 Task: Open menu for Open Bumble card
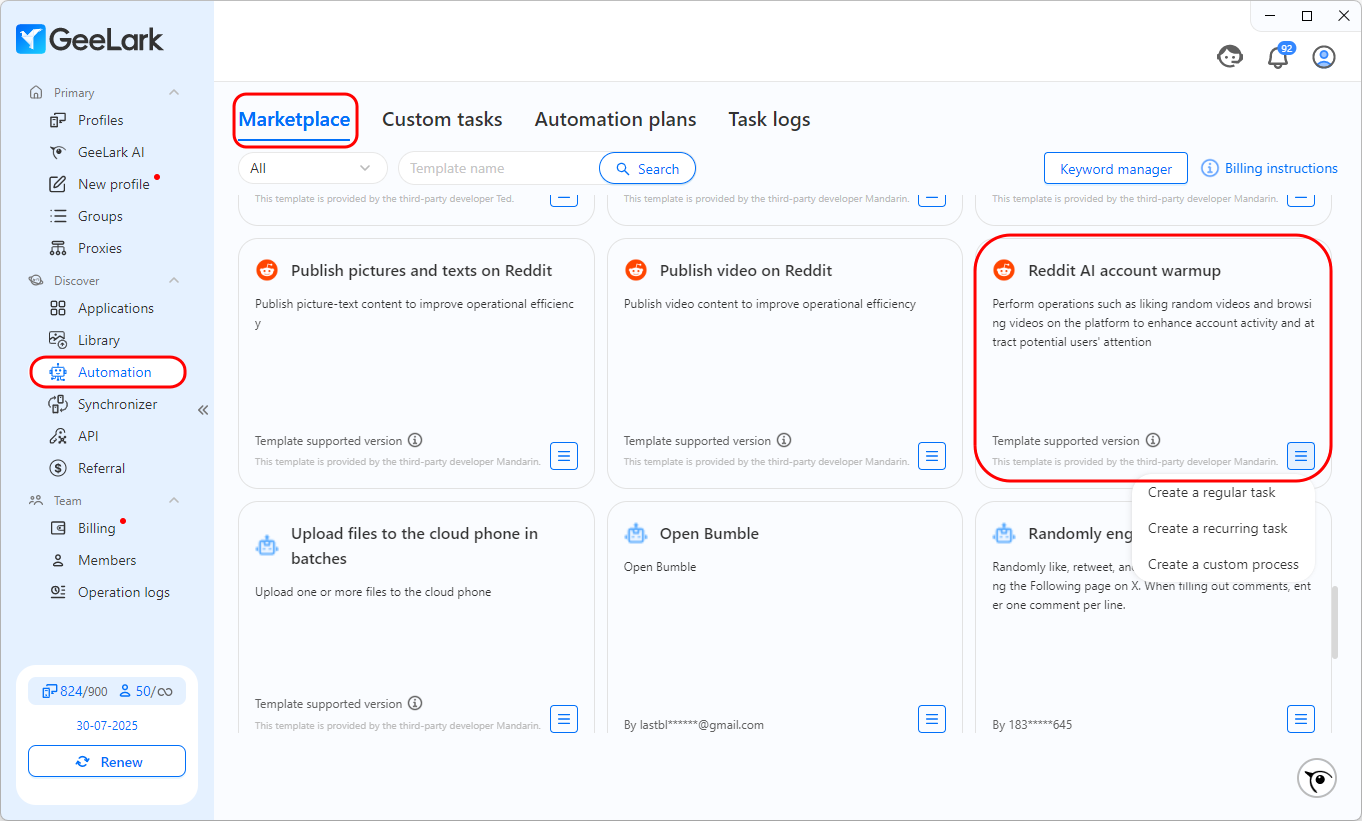click(932, 719)
